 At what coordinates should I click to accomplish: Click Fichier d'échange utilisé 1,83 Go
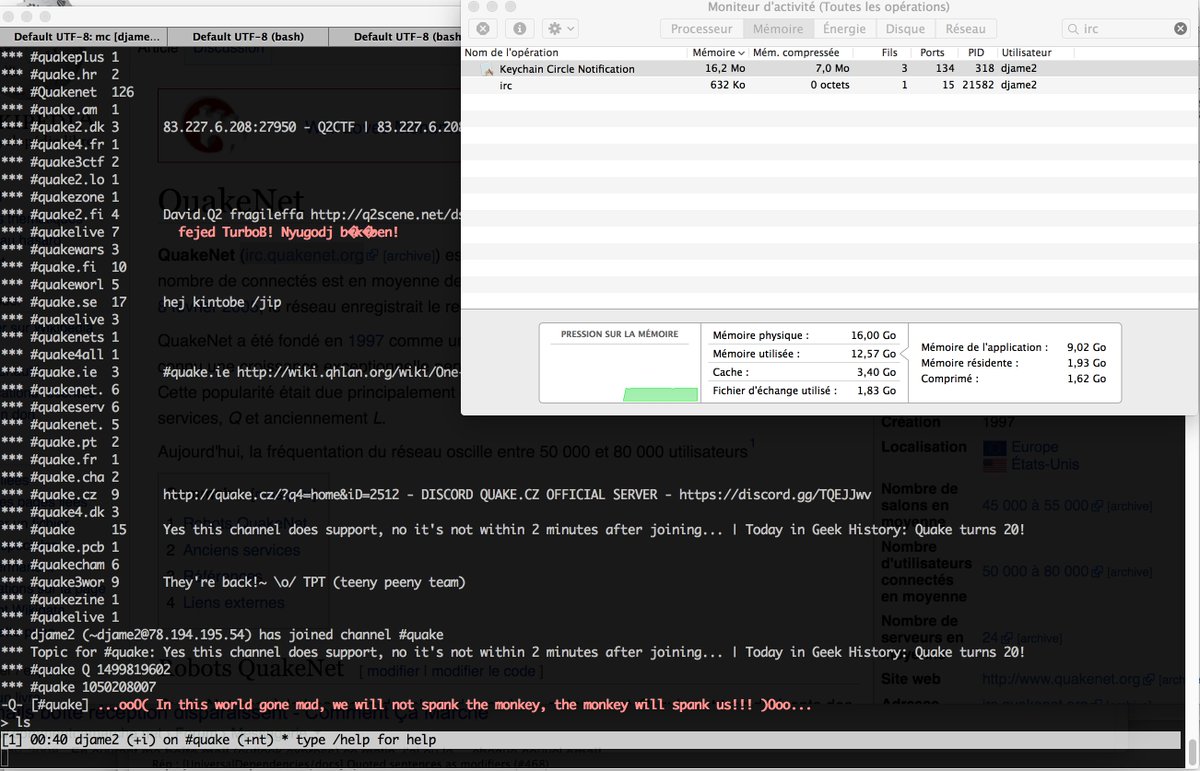coord(804,390)
